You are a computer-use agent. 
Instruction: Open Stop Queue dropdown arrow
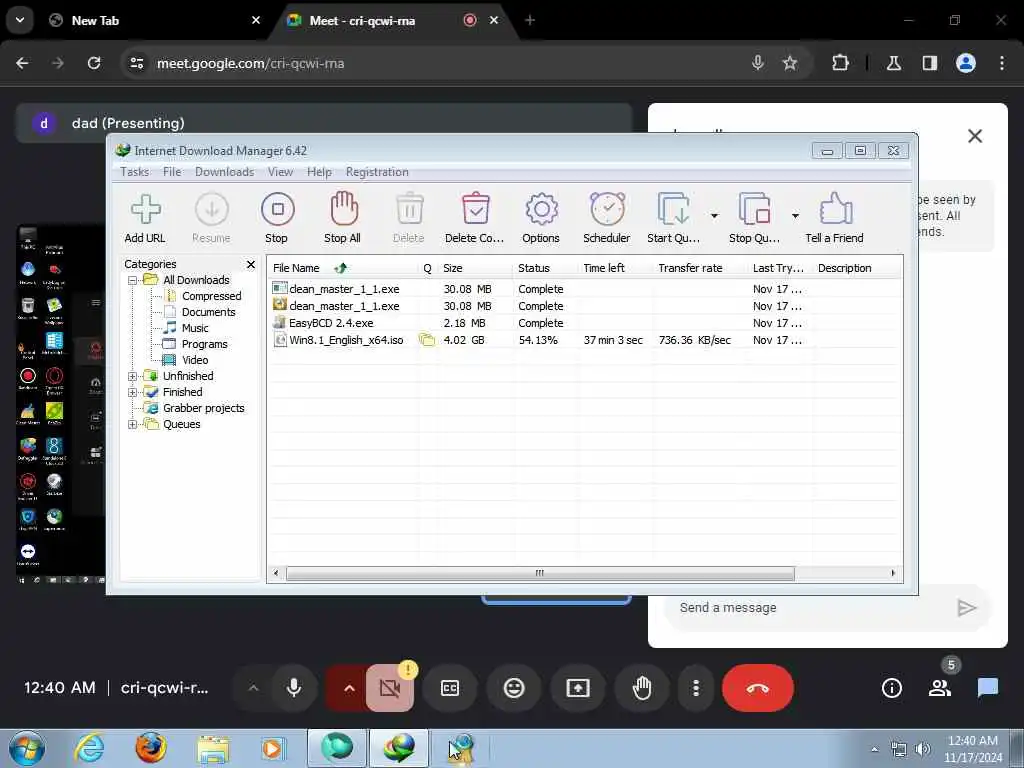(x=795, y=216)
